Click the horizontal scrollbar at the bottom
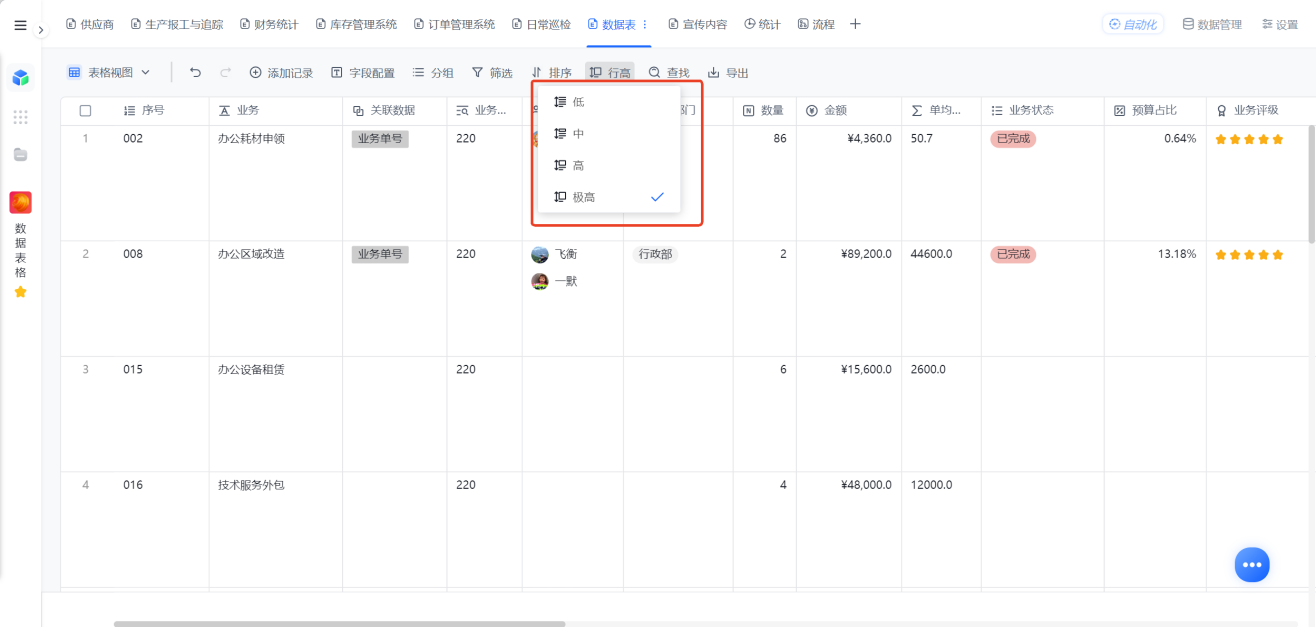 (x=339, y=624)
